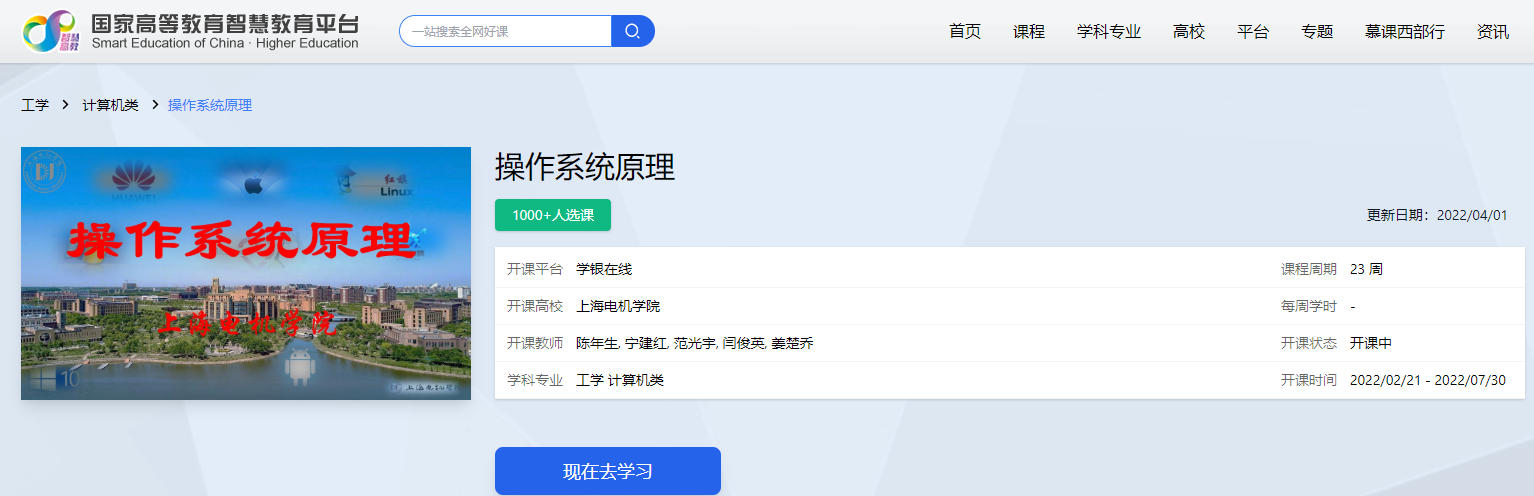Viewport: 1534px width, 496px height.
Task: Select 学科专业 in the top navigation
Action: [1109, 32]
